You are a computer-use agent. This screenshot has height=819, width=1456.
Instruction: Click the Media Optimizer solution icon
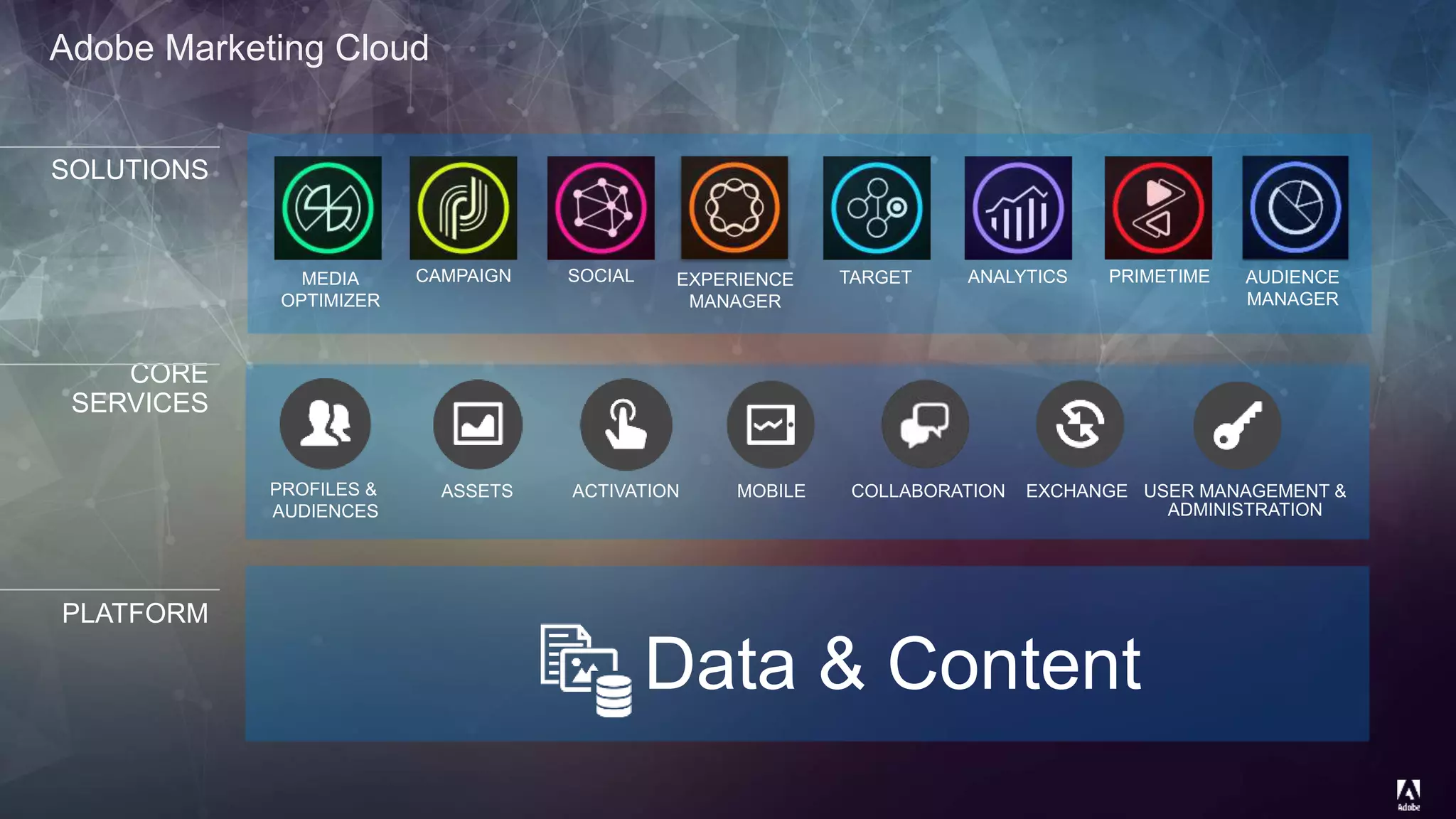[x=328, y=208]
